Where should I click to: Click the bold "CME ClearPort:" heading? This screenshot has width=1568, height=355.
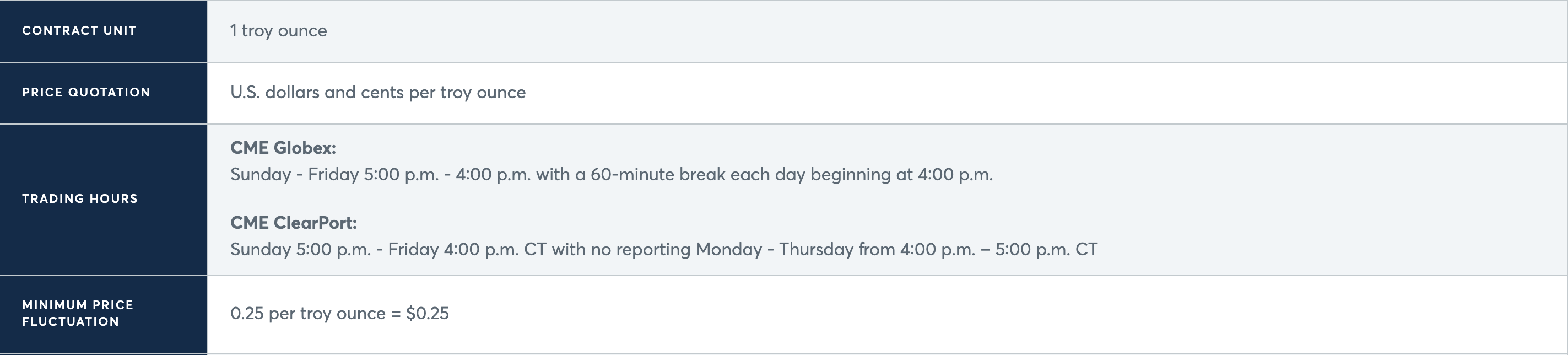(294, 223)
